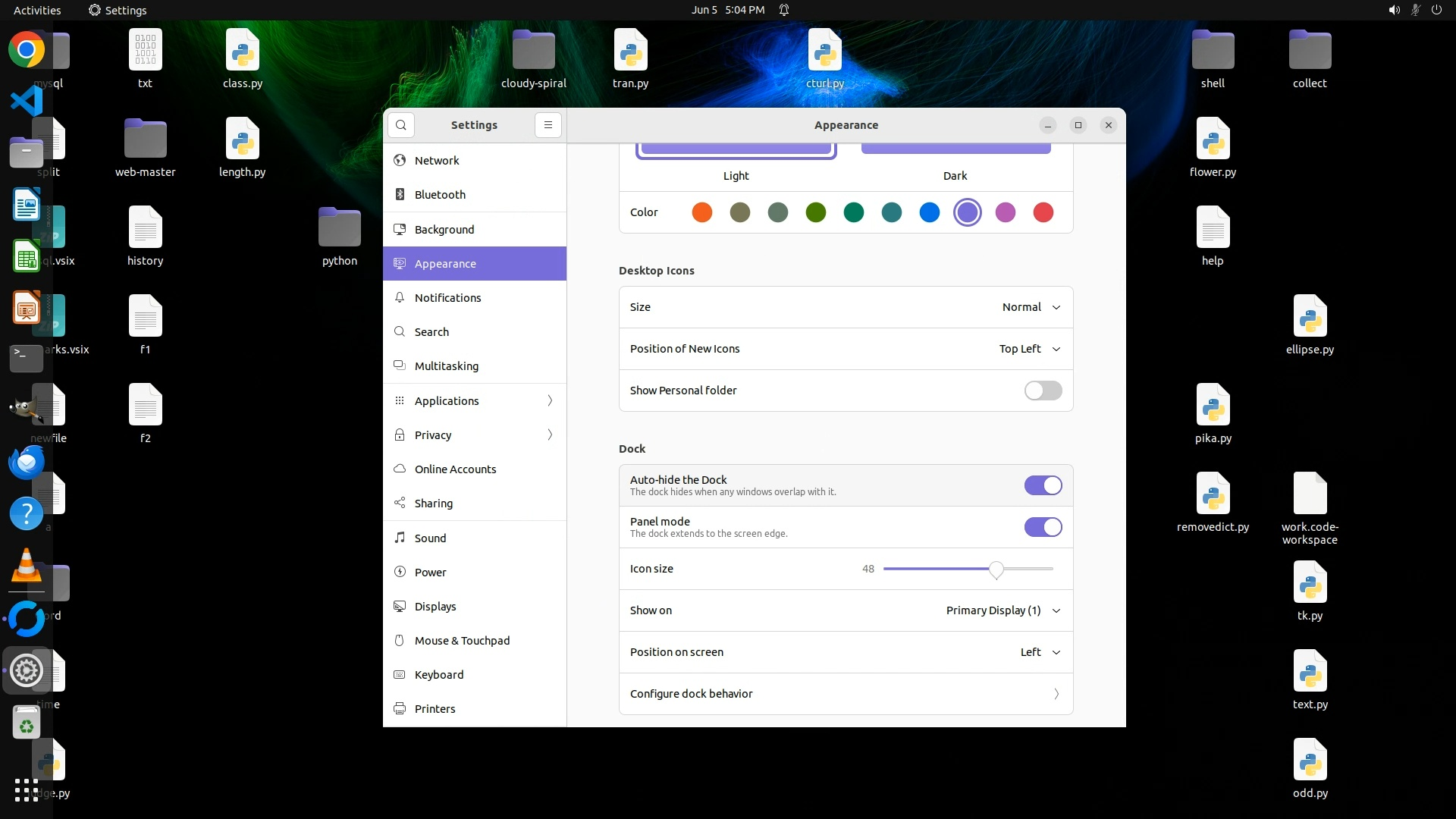Open the Position on screen dropdown

coord(1040,652)
